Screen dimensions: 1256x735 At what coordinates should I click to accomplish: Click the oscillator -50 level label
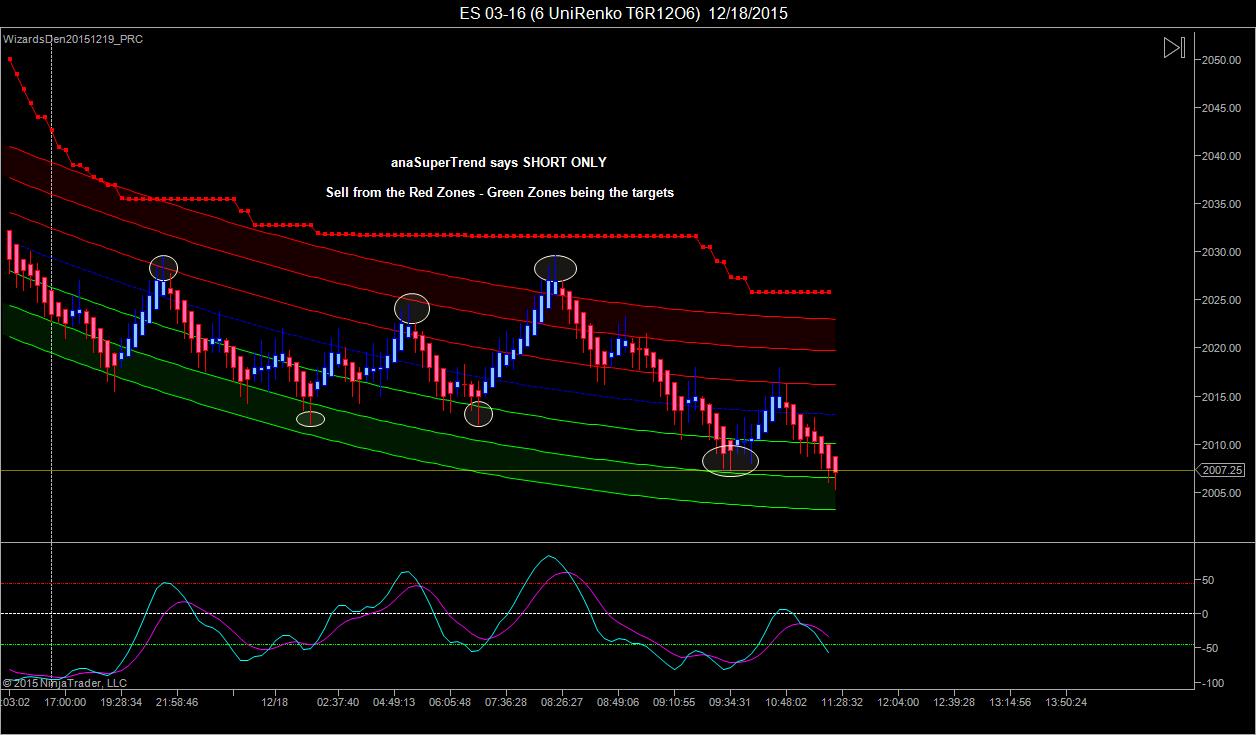[1209, 648]
